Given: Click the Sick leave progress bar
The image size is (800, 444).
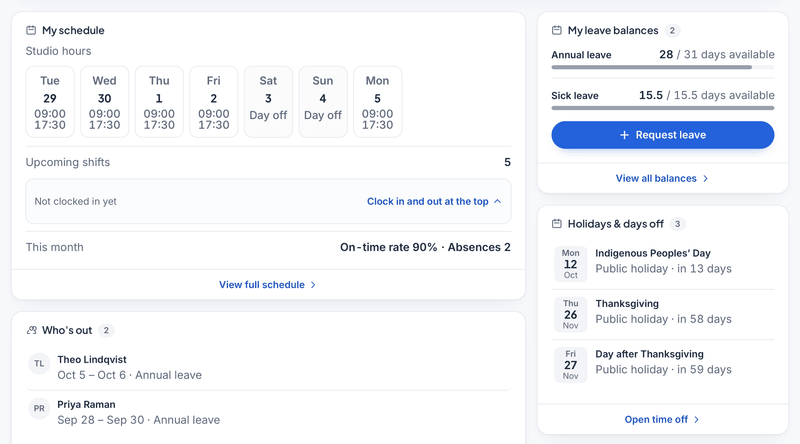Looking at the screenshot, I should tap(663, 108).
